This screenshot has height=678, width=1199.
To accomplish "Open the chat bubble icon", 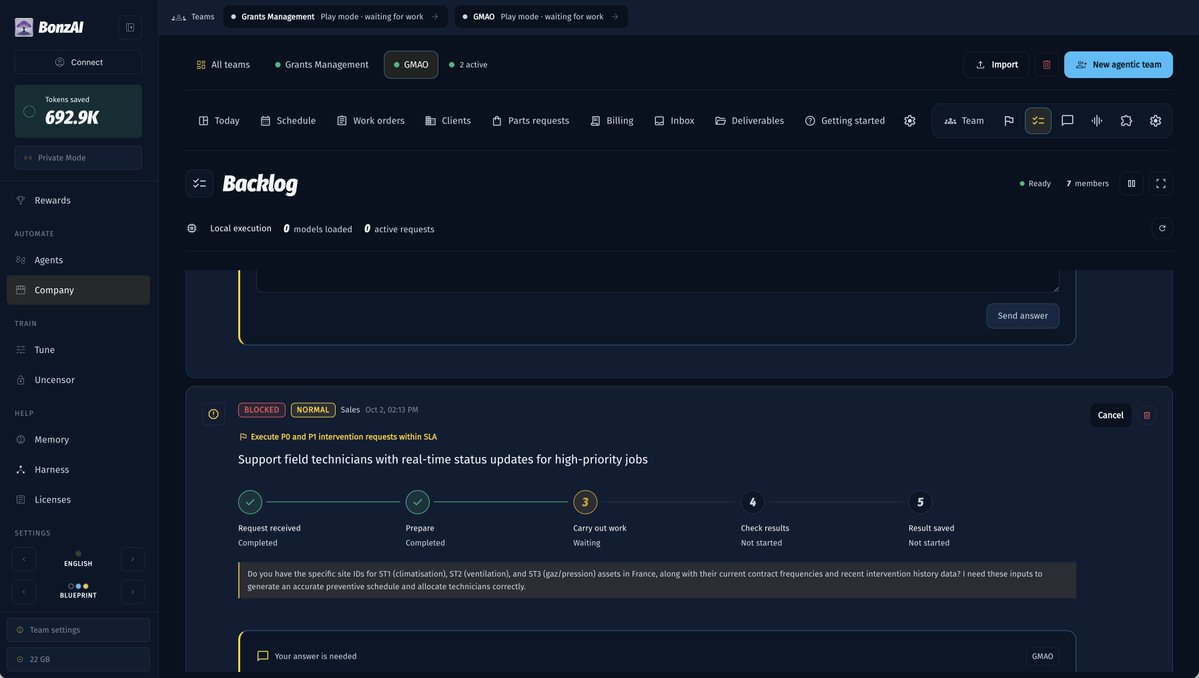I will [x=1067, y=121].
